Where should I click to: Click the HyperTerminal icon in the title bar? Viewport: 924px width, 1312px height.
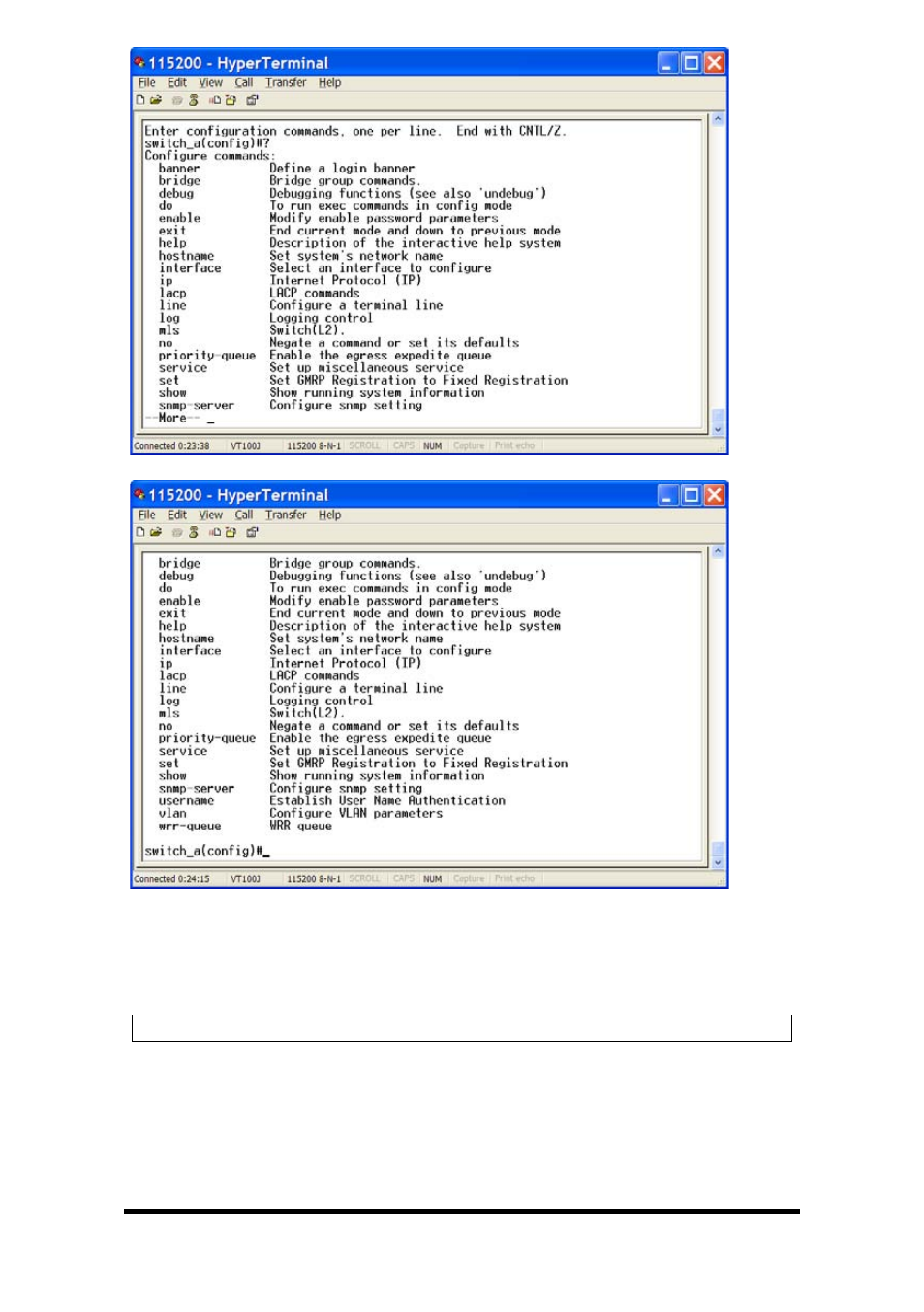click(x=141, y=62)
